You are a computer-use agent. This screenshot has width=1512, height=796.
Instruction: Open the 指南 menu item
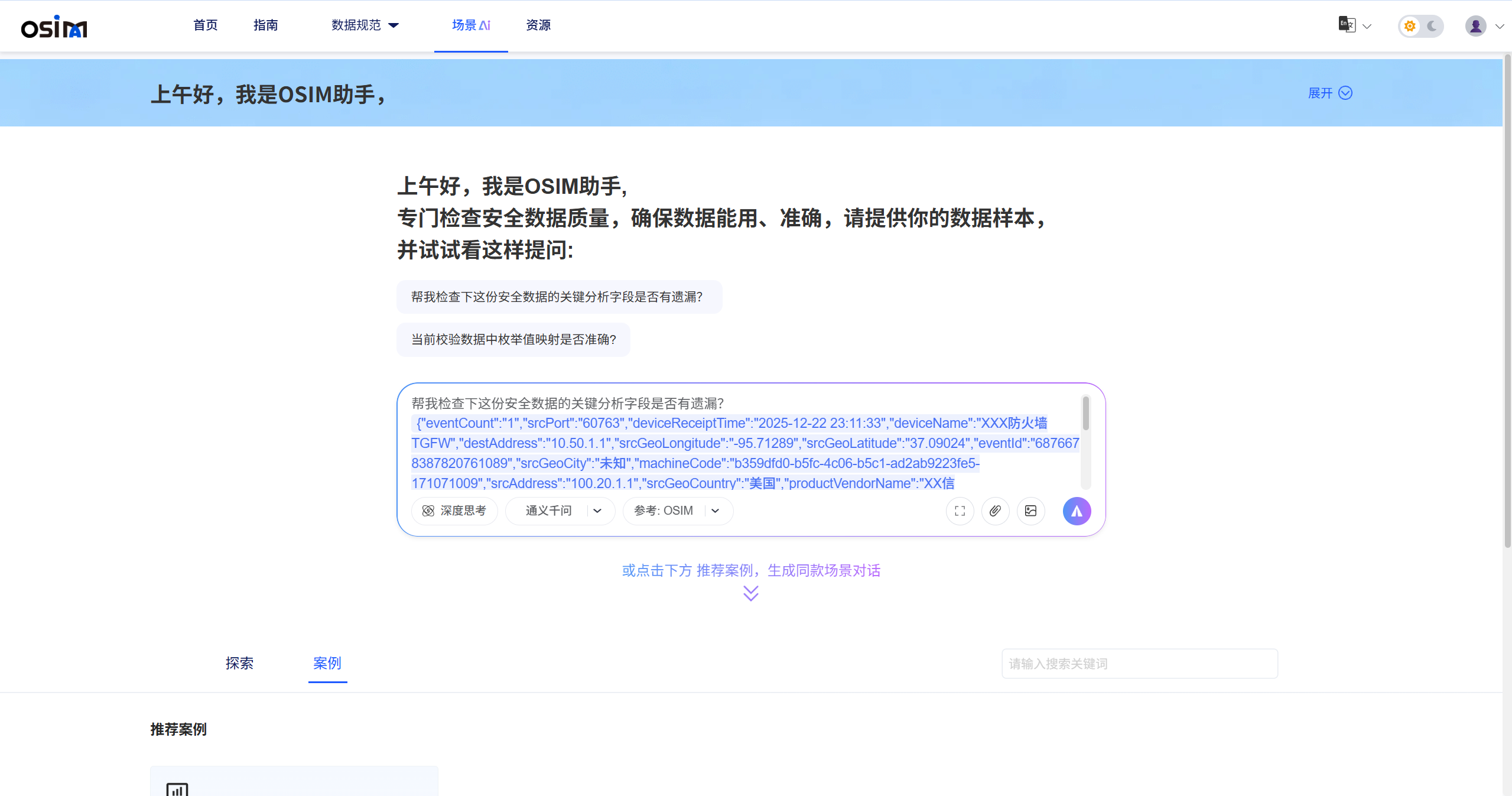click(x=266, y=25)
